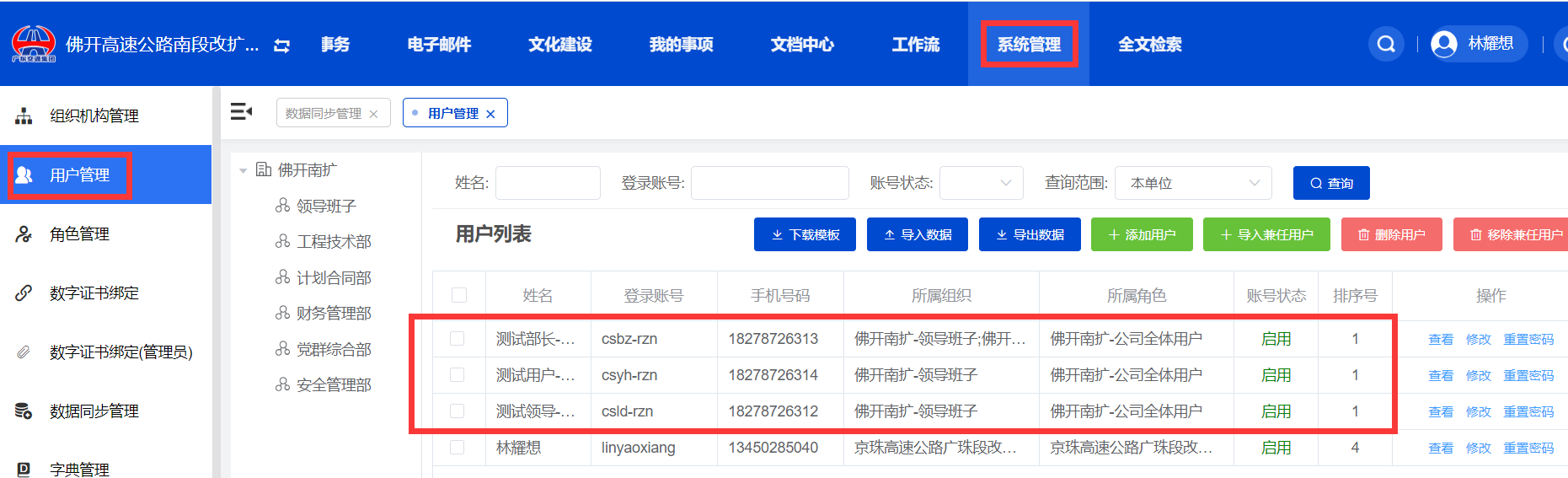Image resolution: width=1568 pixels, height=478 pixels.
Task: Open the 工作流 top menu
Action: coord(916,45)
